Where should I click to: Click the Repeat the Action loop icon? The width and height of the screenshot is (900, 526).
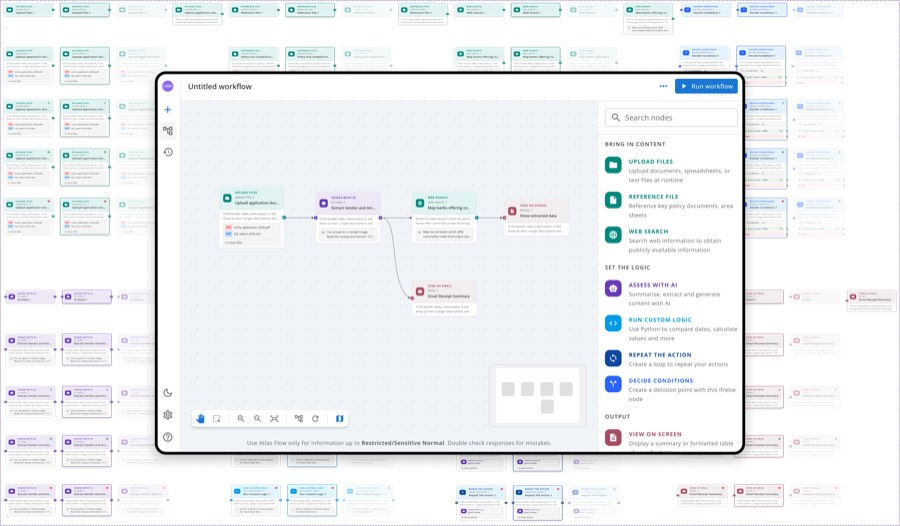tap(613, 358)
